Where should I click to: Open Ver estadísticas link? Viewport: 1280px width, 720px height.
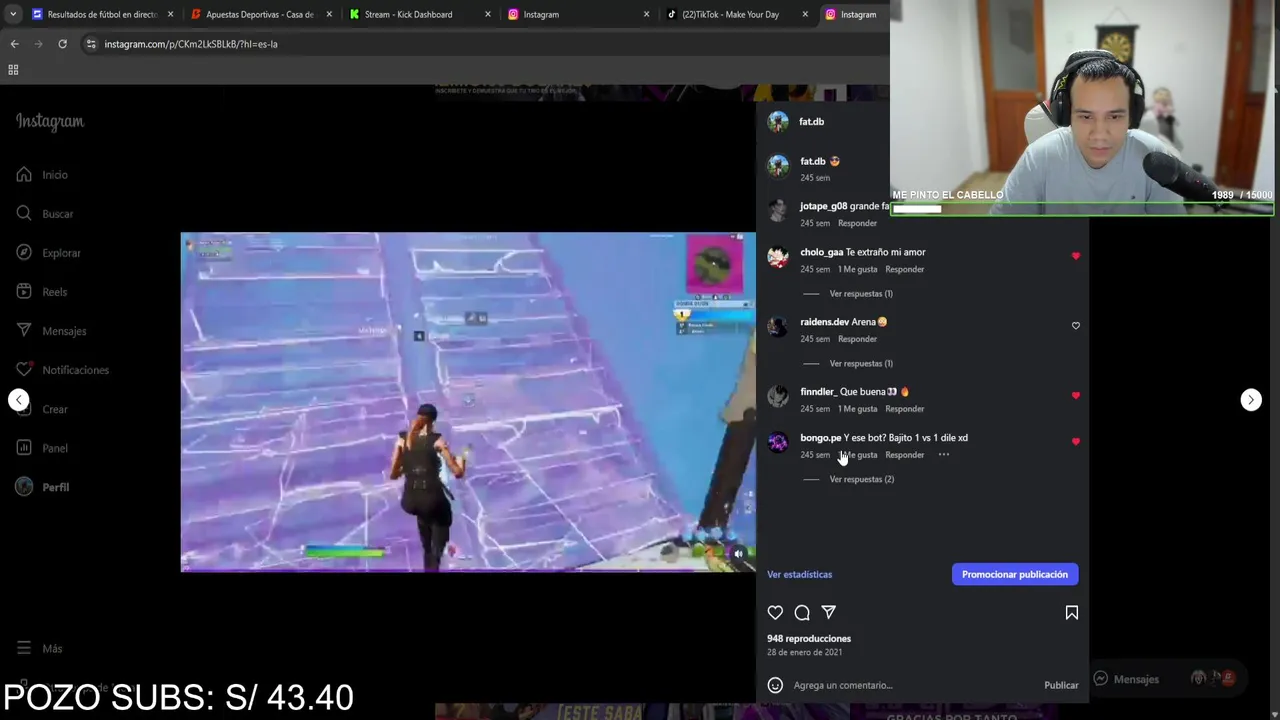coord(799,575)
